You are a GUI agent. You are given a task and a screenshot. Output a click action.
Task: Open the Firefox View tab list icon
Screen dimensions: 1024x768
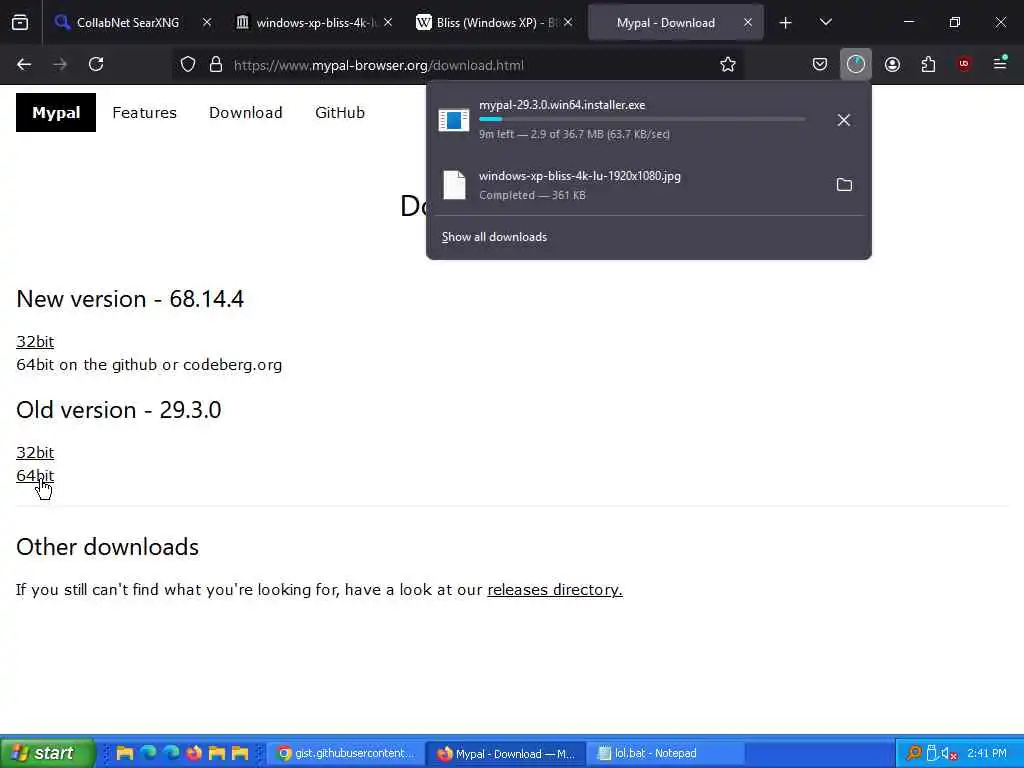coord(20,23)
